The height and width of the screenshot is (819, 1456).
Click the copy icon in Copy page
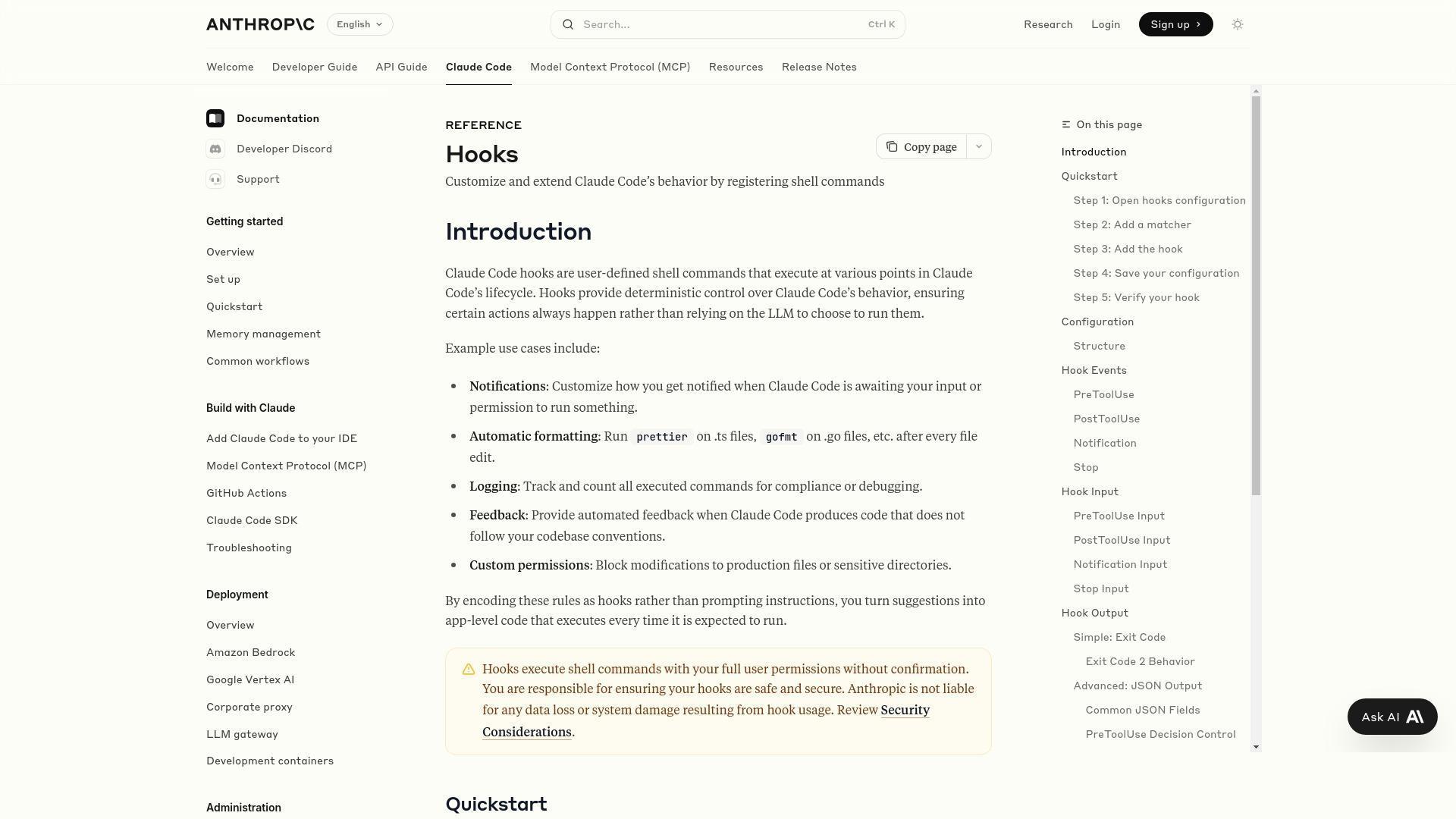[892, 146]
